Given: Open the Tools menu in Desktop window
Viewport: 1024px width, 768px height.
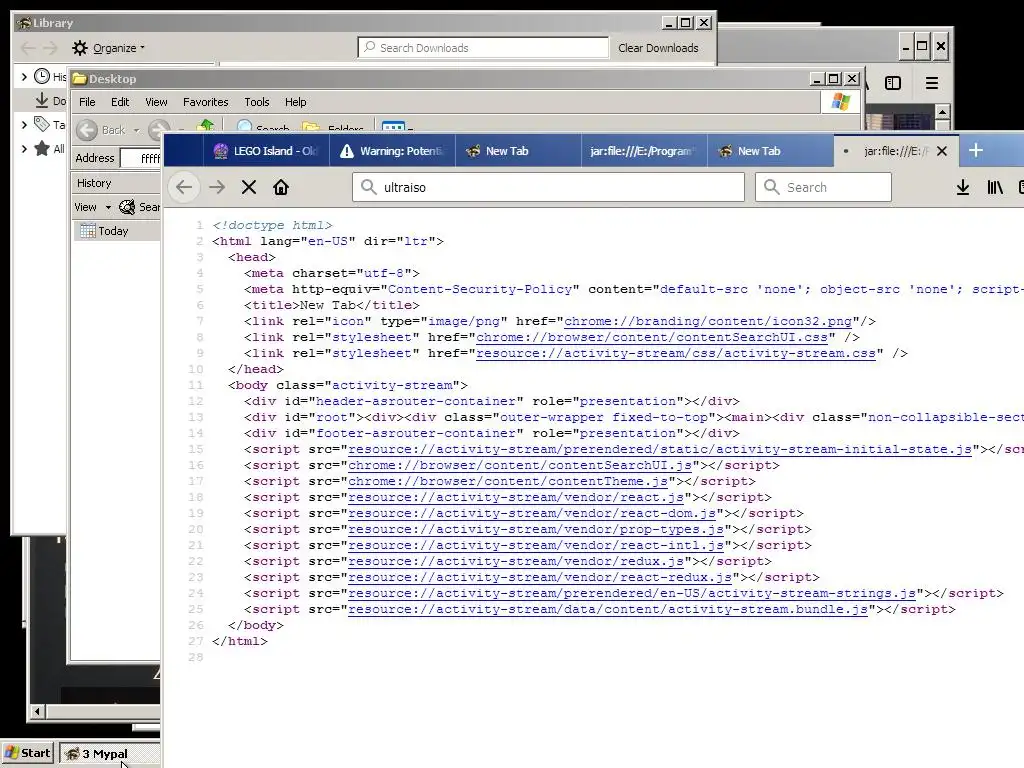Looking at the screenshot, I should coord(257,102).
